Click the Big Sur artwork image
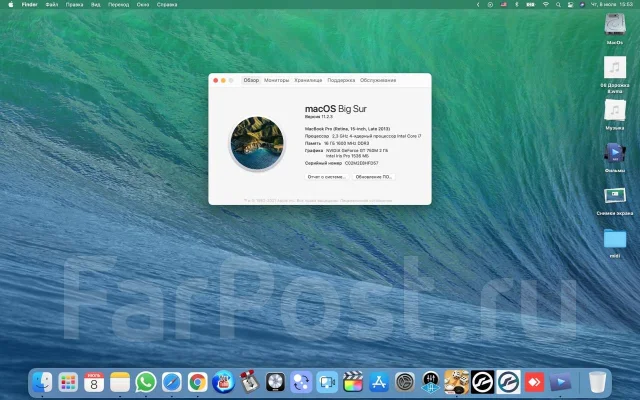The width and height of the screenshot is (640, 400). [257, 143]
